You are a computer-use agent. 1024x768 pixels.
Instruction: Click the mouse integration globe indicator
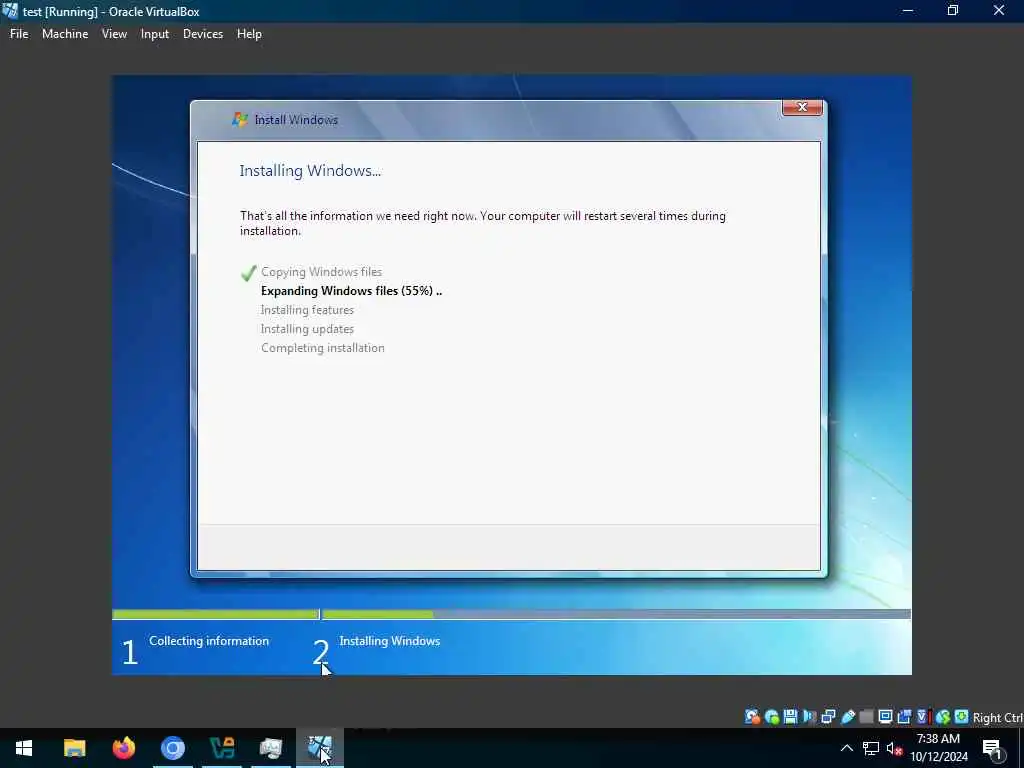tap(942, 717)
